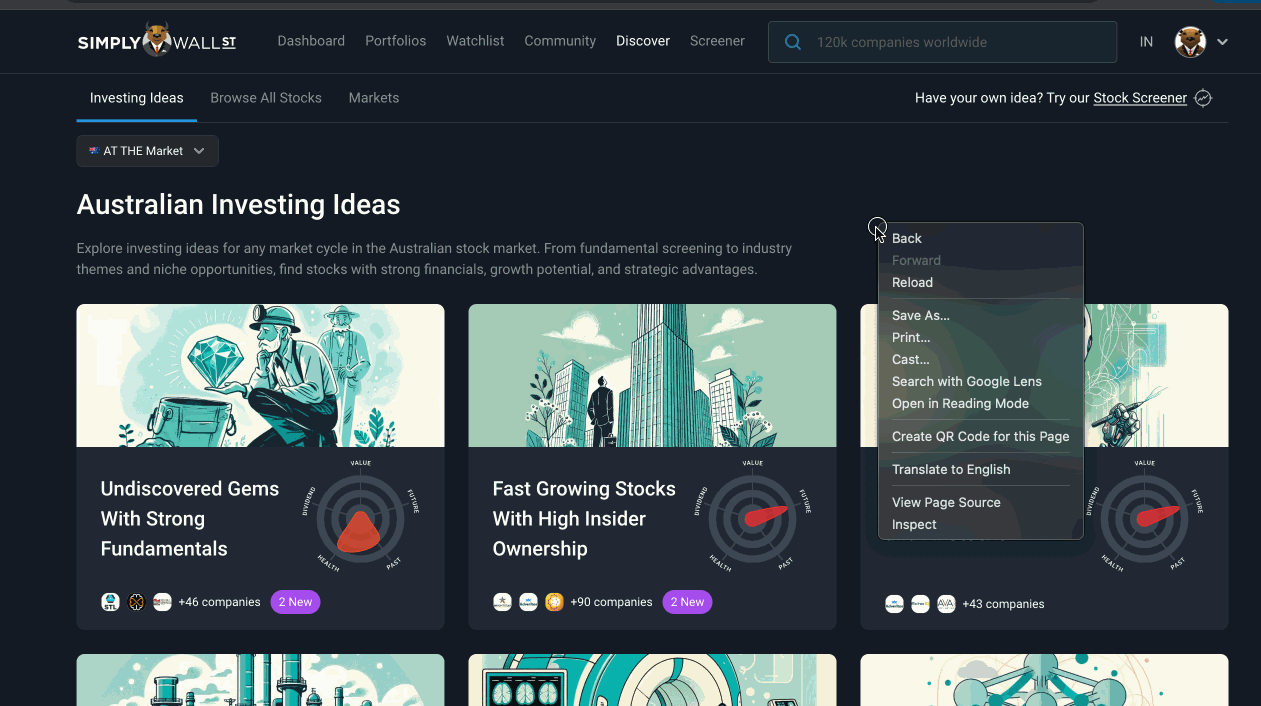The image size is (1261, 706).
Task: Open the first logo beside +43 companies
Action: (x=895, y=604)
